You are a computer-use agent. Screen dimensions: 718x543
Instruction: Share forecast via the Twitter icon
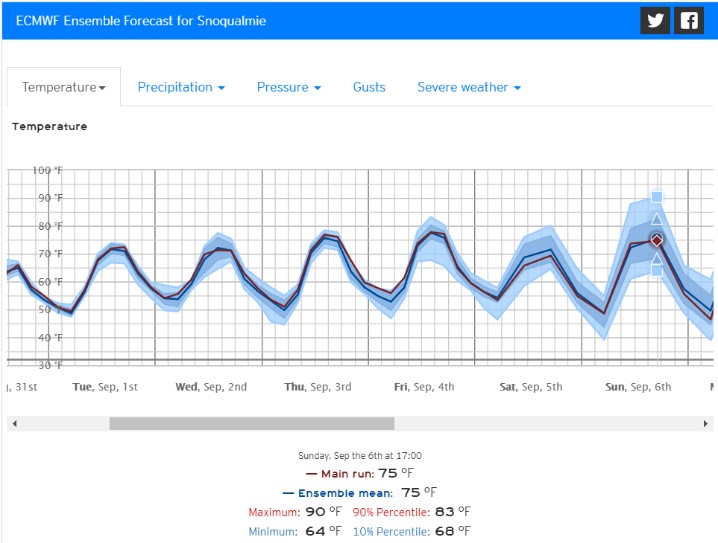pyautogui.click(x=655, y=21)
